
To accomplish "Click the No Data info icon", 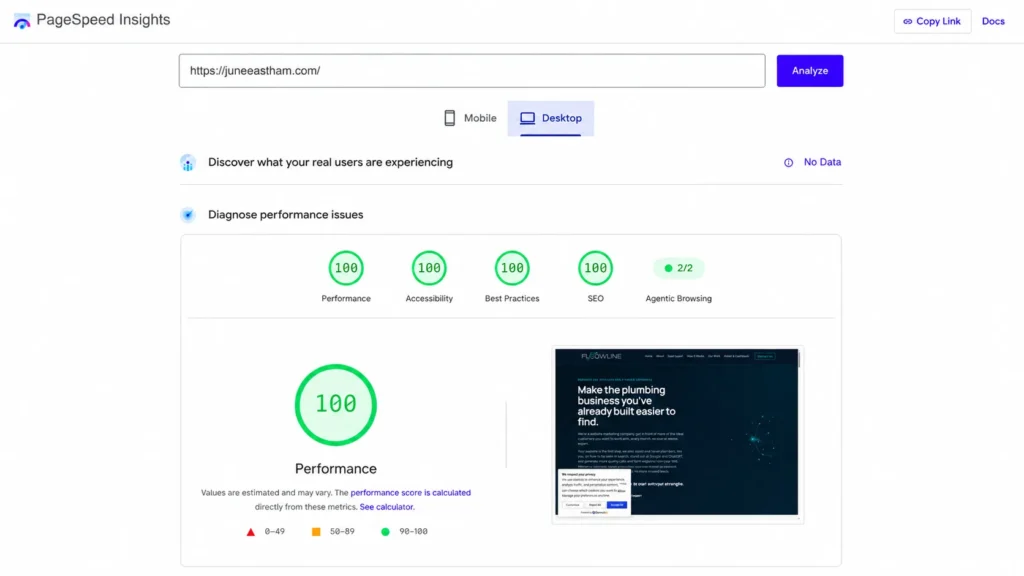I will pos(788,163).
